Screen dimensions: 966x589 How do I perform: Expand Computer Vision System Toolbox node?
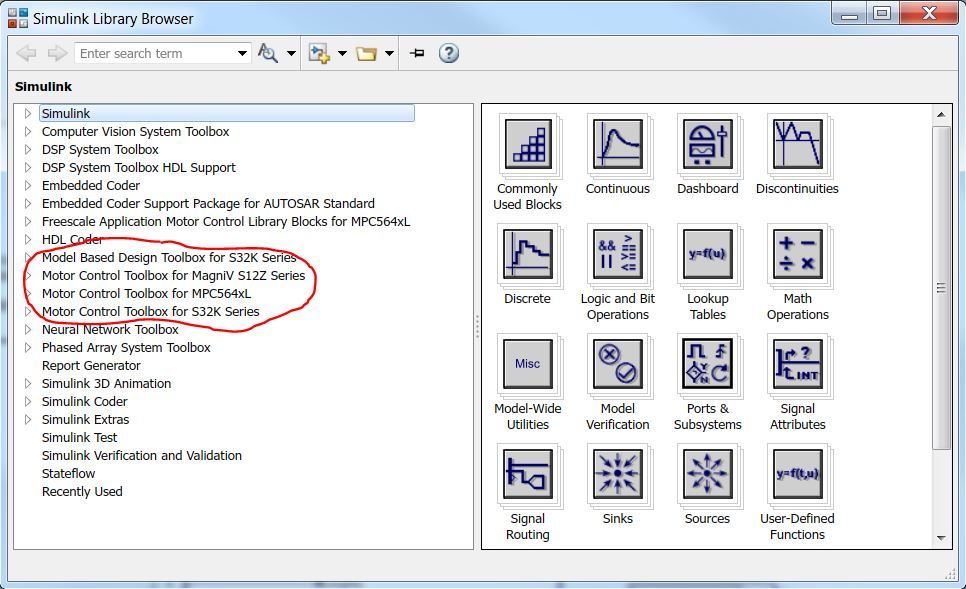[28, 131]
